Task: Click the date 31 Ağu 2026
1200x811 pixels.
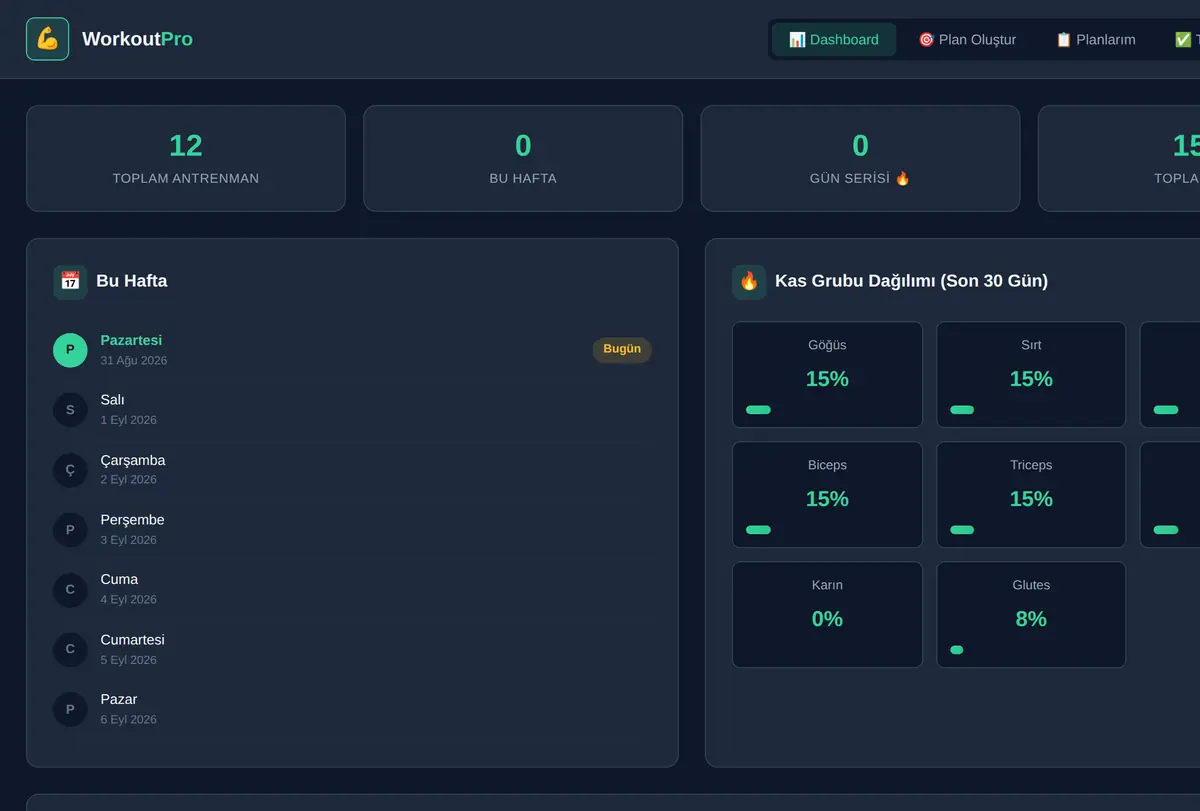Action: point(134,360)
